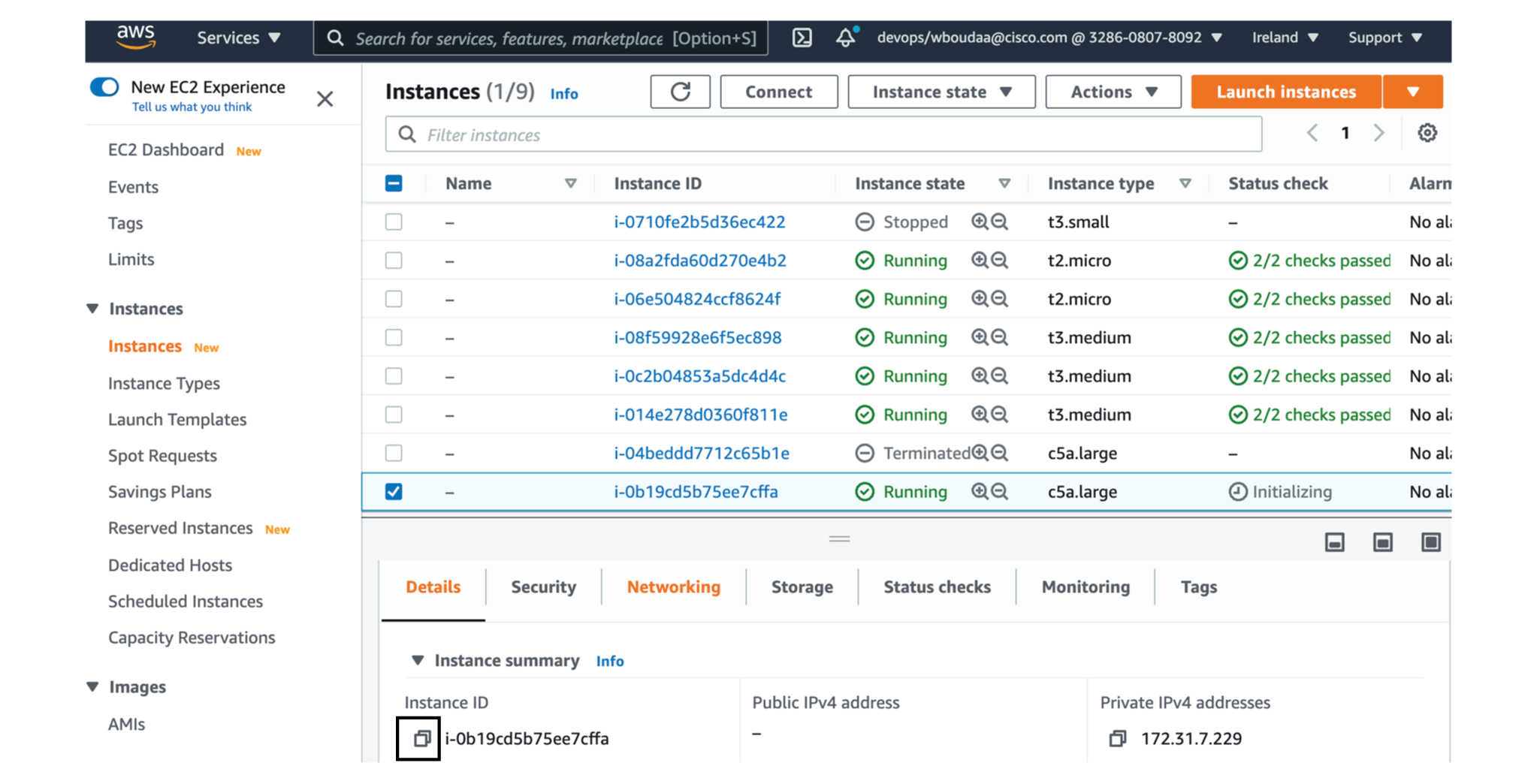Click zoom-in filter icon for Terminated instance
The image size is (1537, 784).
[980, 453]
